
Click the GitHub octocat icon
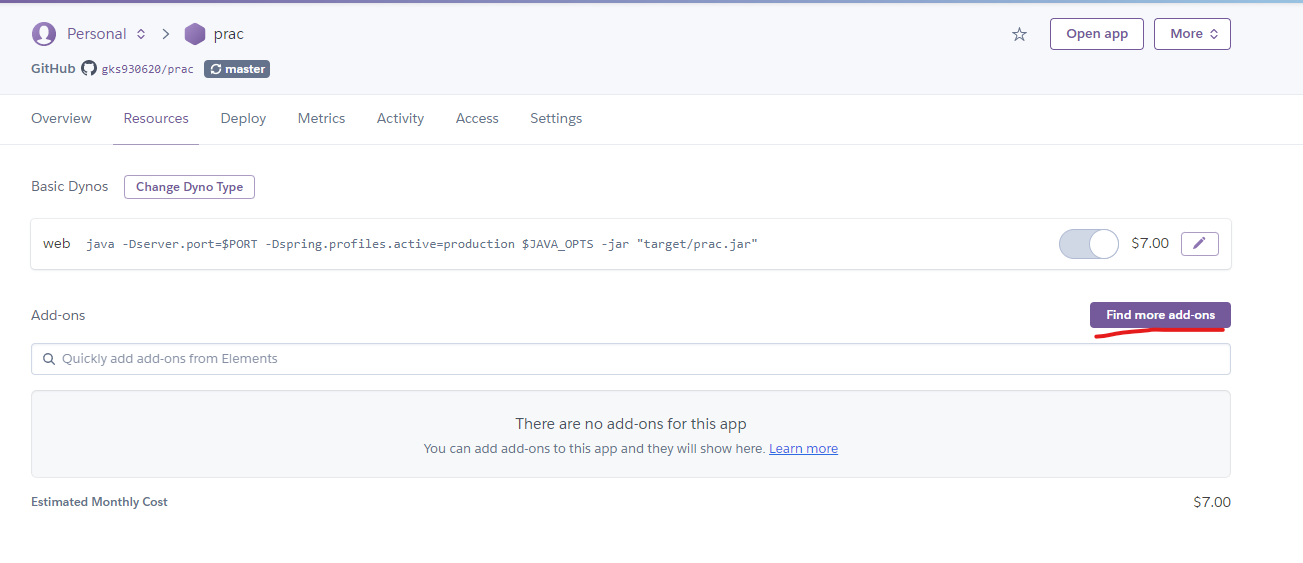pyautogui.click(x=89, y=69)
